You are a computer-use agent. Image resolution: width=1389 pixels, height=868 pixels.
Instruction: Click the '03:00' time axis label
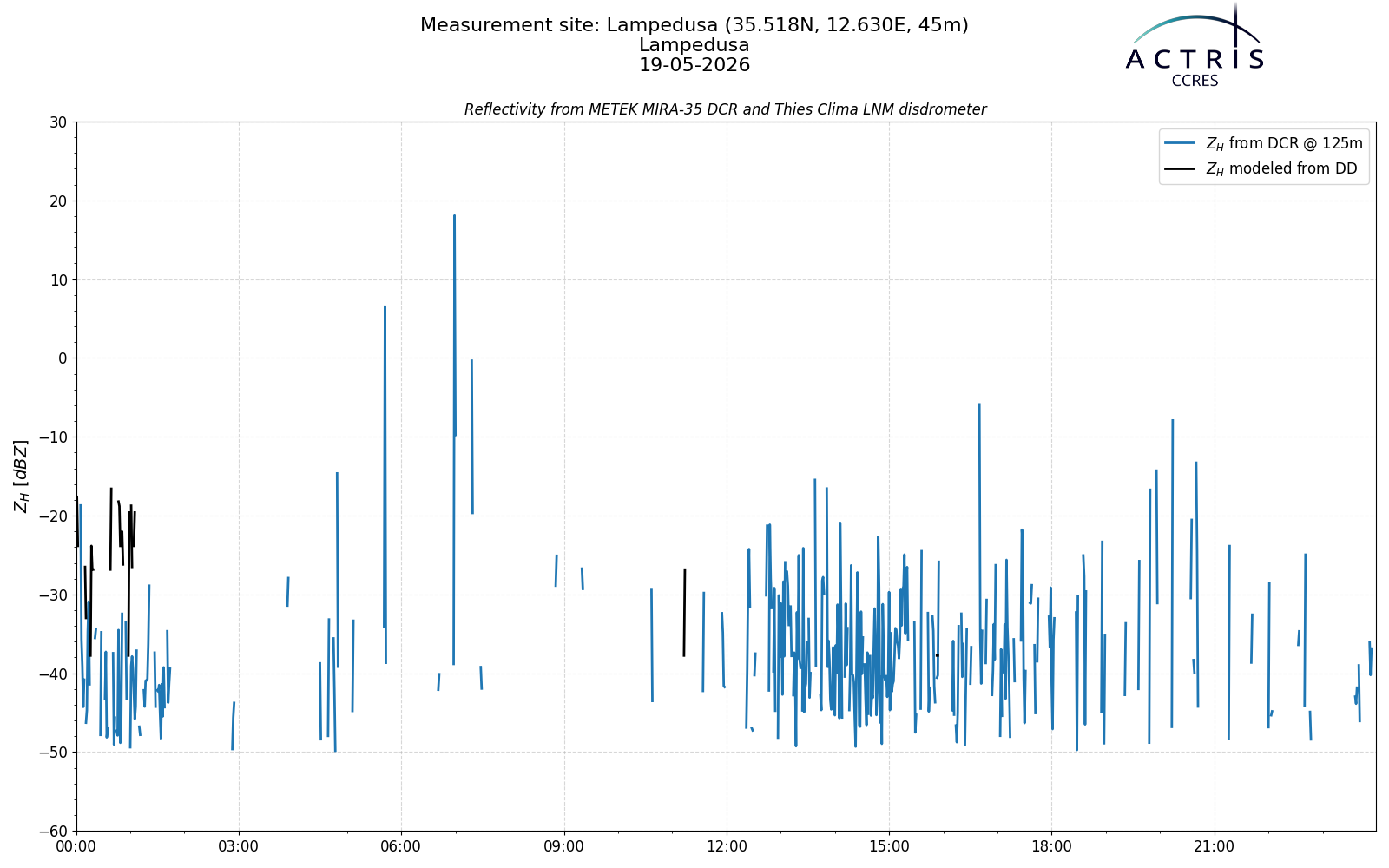239,846
